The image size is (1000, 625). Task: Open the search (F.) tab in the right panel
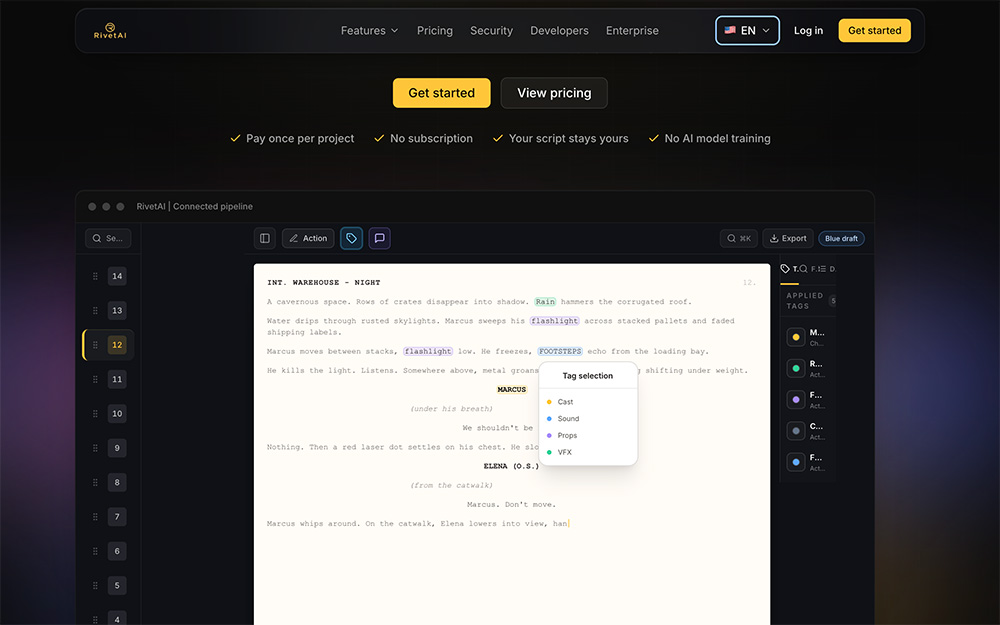pos(808,269)
